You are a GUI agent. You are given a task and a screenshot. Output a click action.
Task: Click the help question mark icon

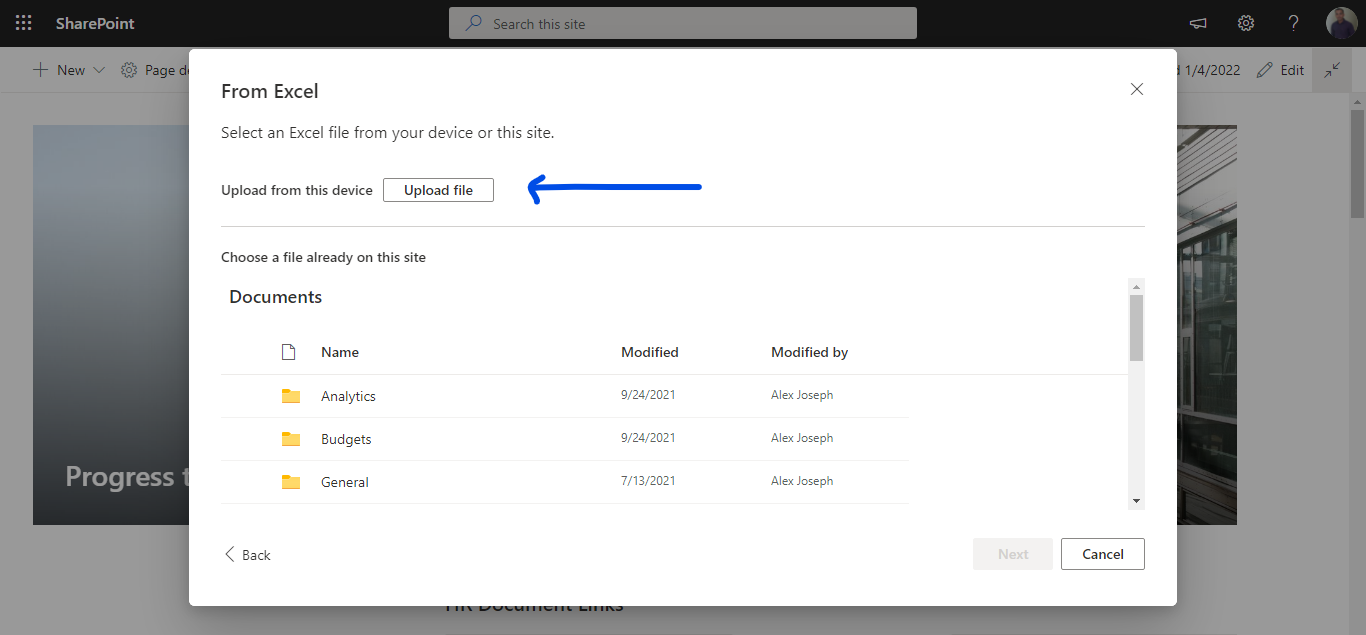pos(1293,23)
